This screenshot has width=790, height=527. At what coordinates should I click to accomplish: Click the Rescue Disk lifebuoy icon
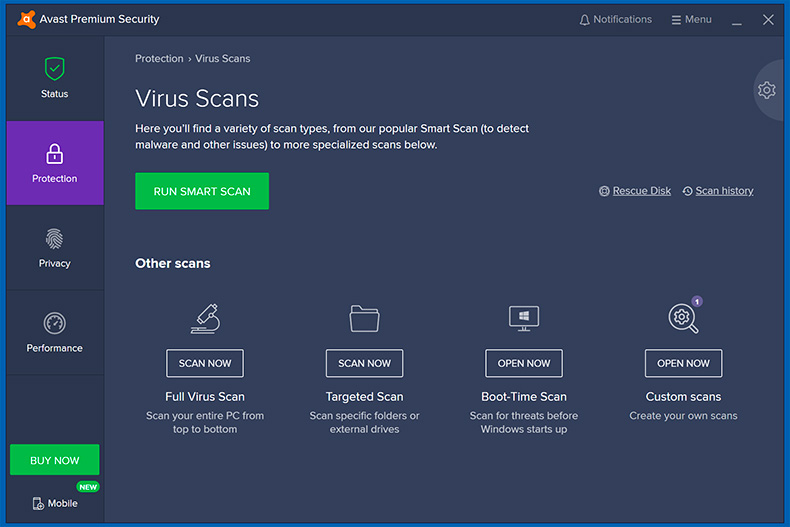click(604, 191)
